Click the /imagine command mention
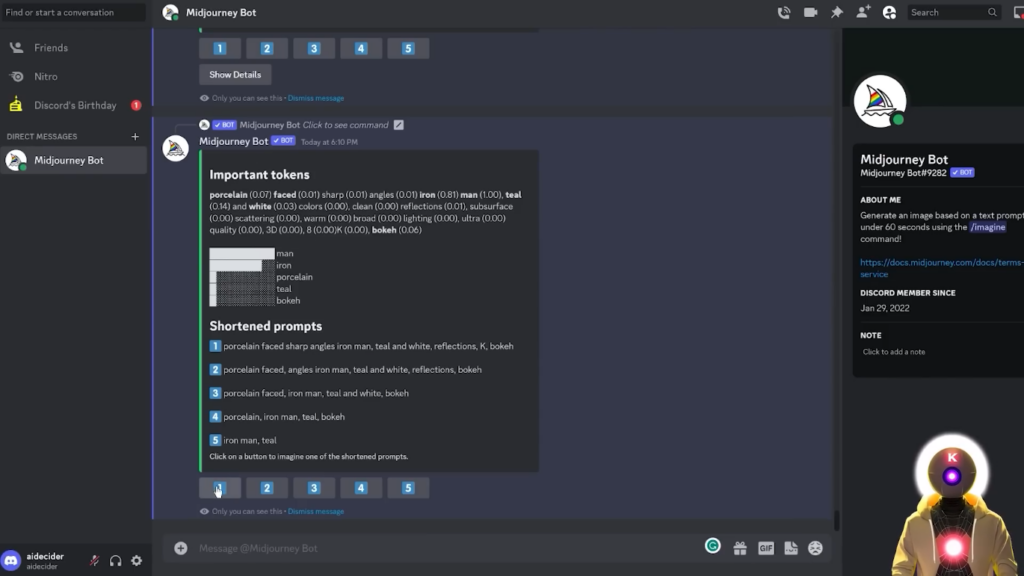The image size is (1024, 576). point(987,227)
